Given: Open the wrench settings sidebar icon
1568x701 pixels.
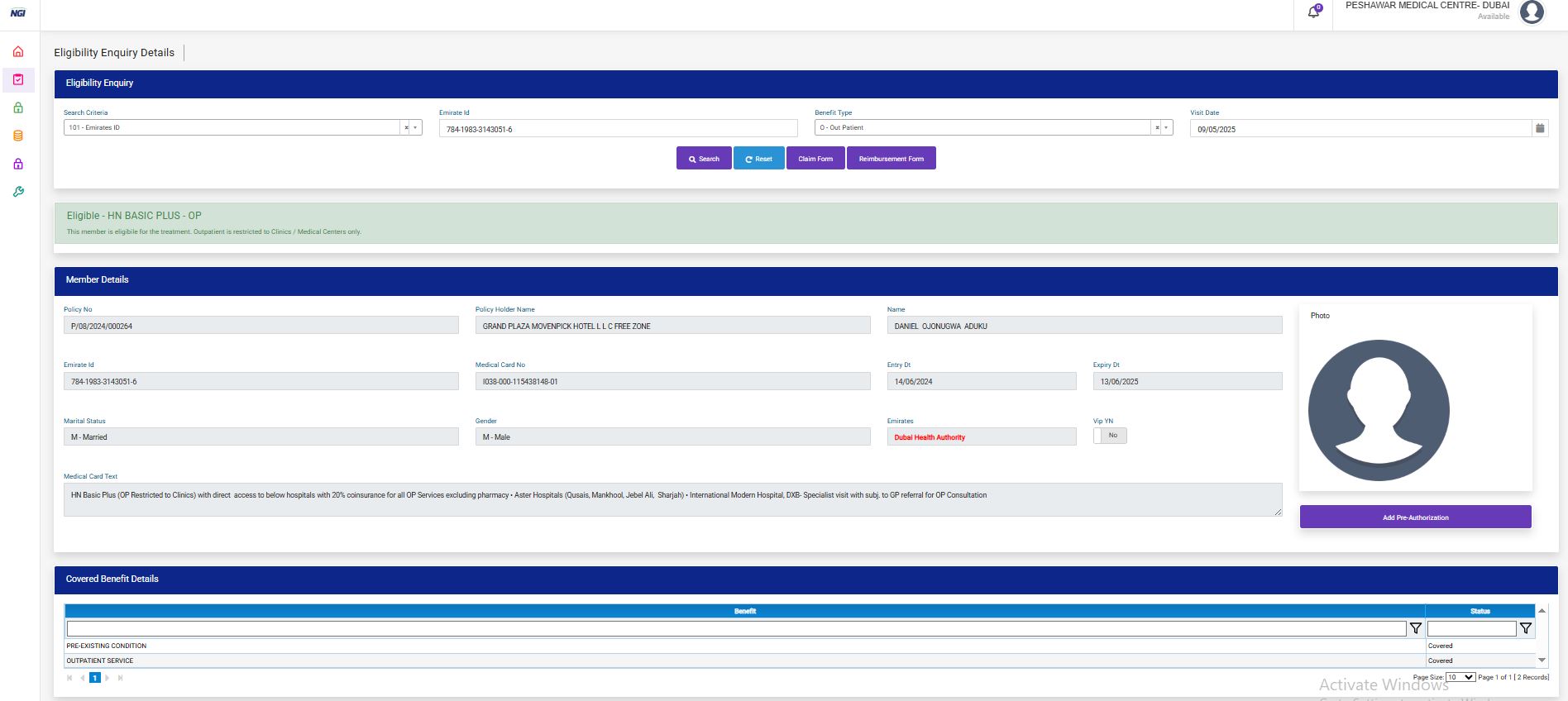Looking at the screenshot, I should [18, 192].
